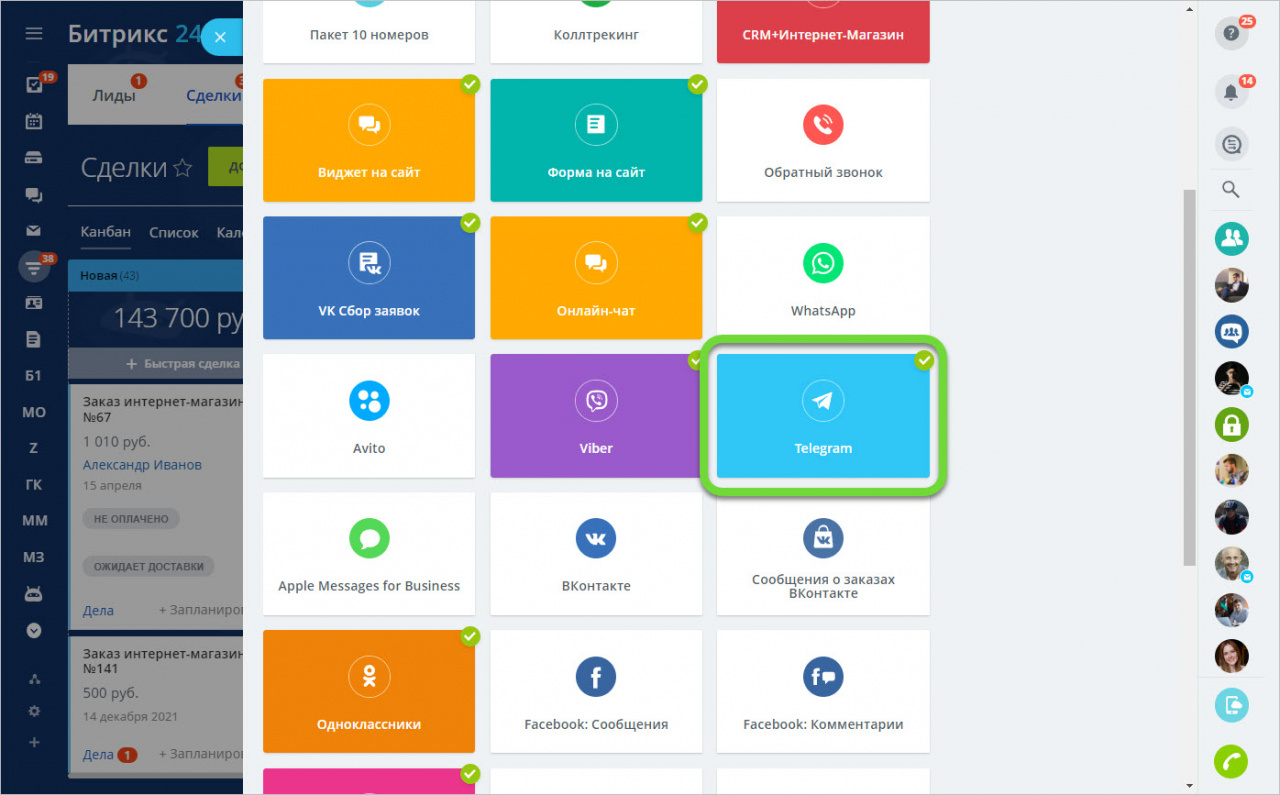Open the document icon in left sidebar
Viewport: 1280px width, 795px height.
point(34,340)
